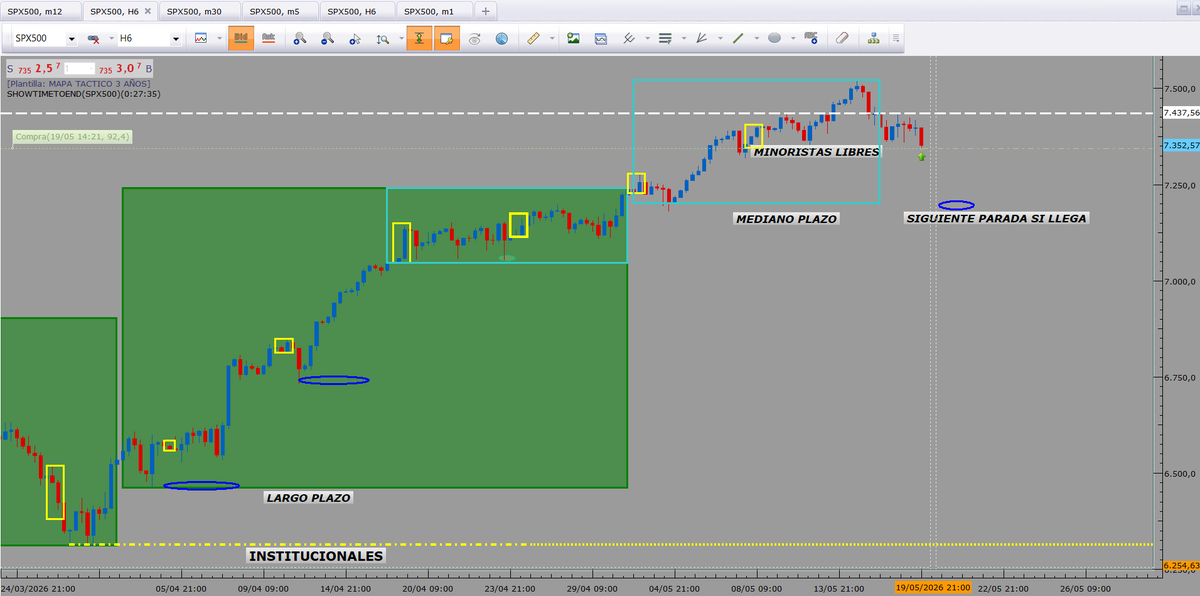
Task: Close the active SPX500, H6 tab
Action: [x=148, y=11]
